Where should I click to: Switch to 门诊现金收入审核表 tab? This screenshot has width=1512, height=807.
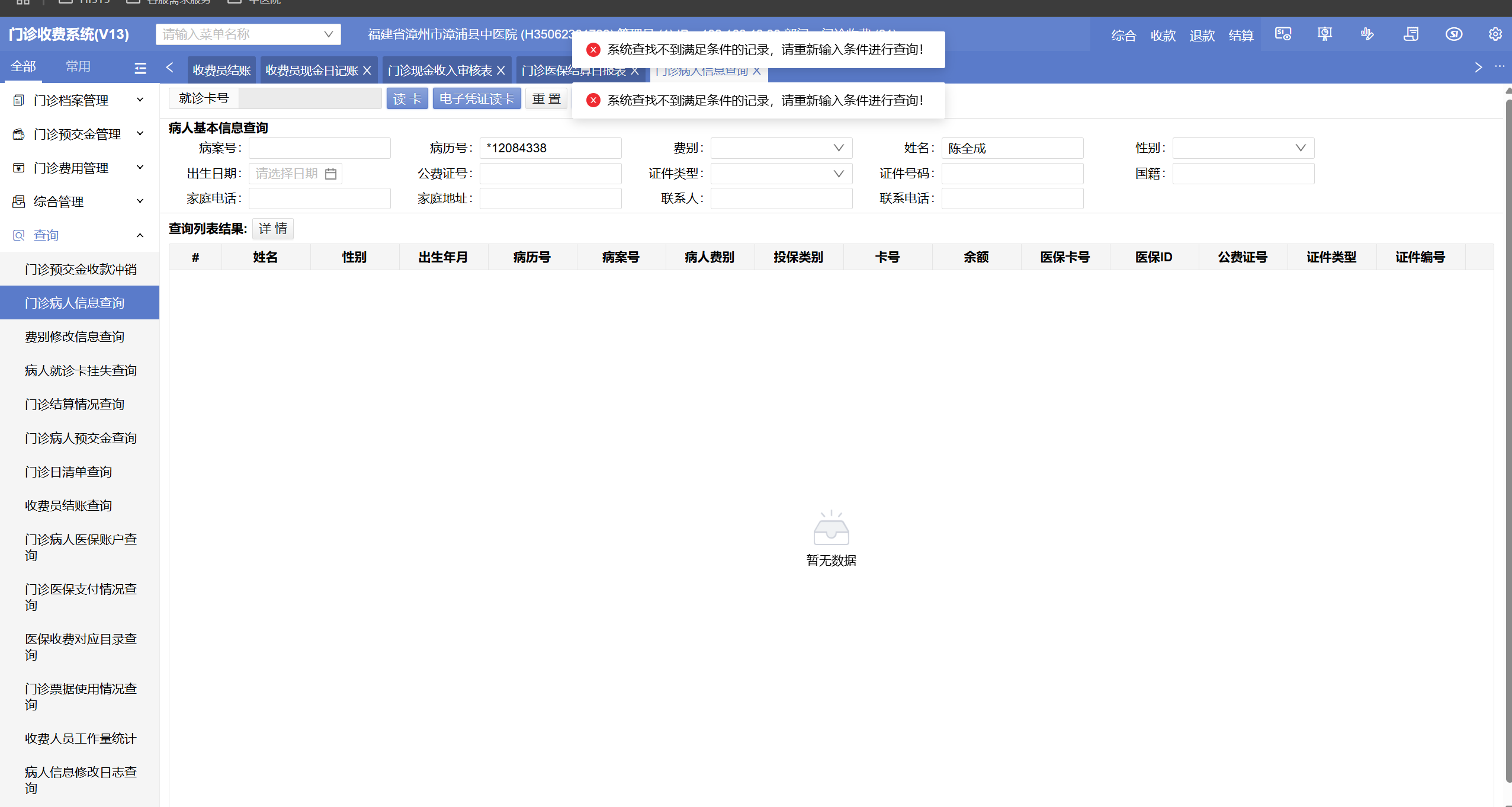click(439, 71)
